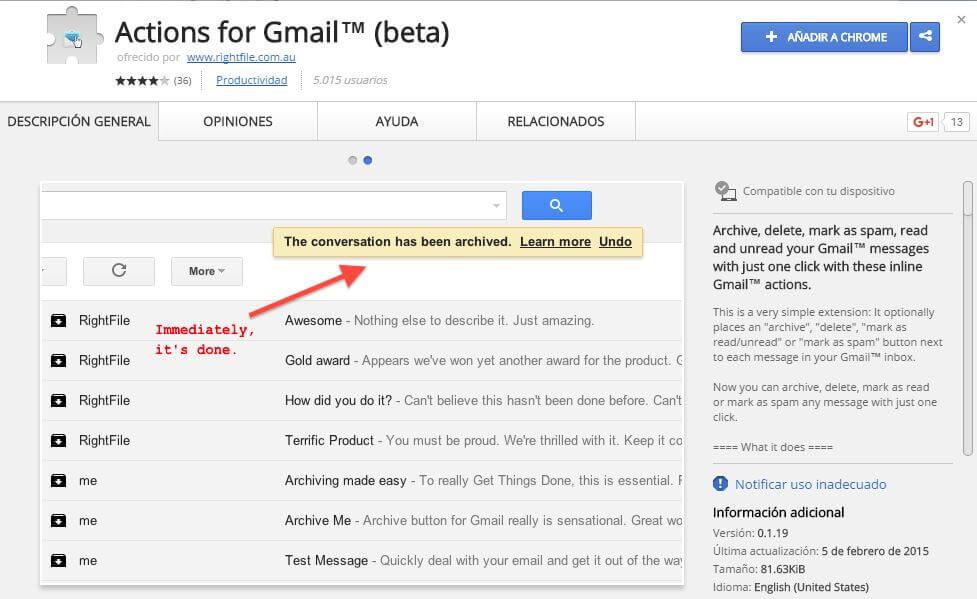Open the Awesome email subject
The image size is (977, 599).
(x=313, y=320)
